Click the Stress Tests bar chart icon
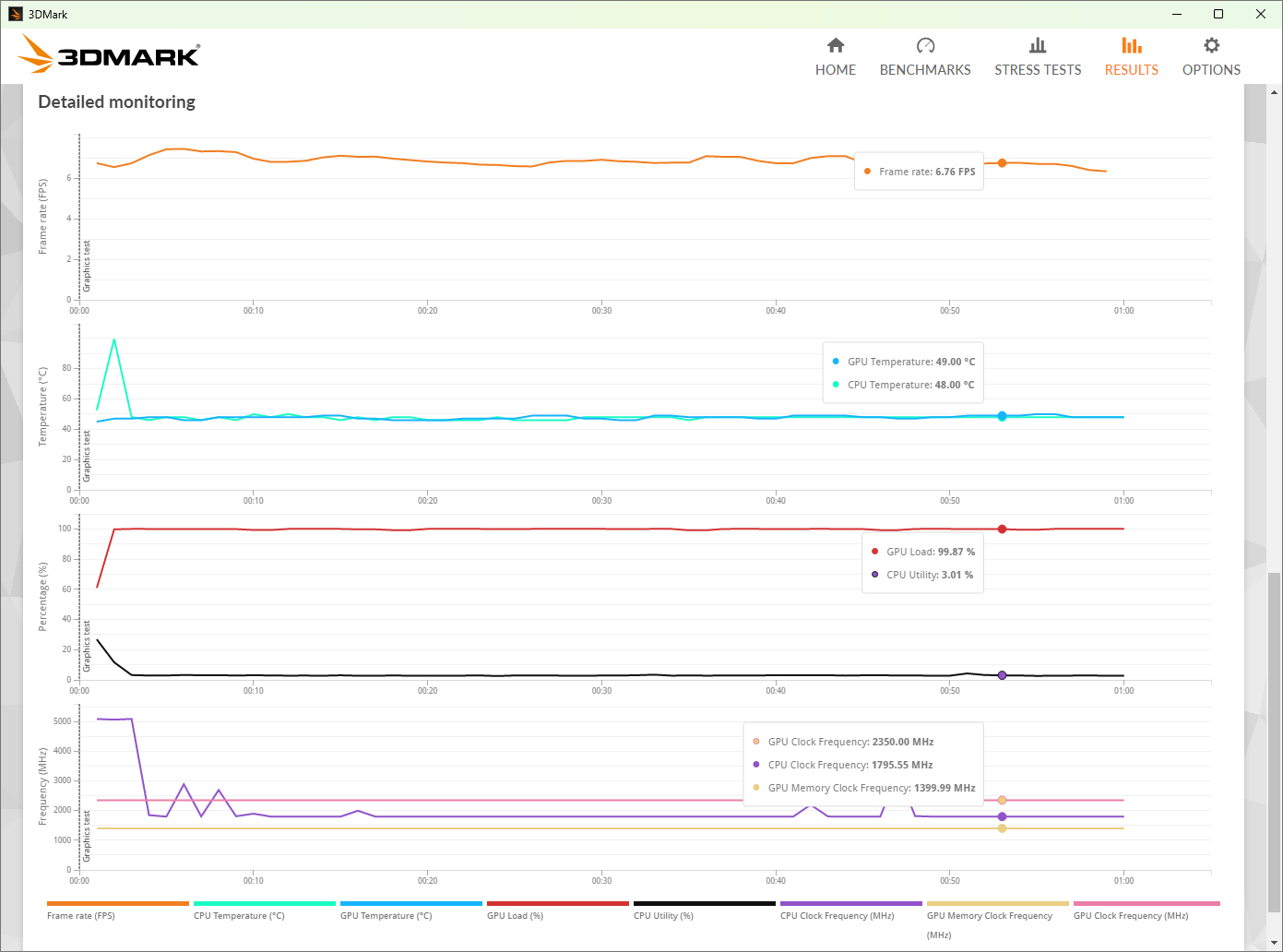 1038,45
